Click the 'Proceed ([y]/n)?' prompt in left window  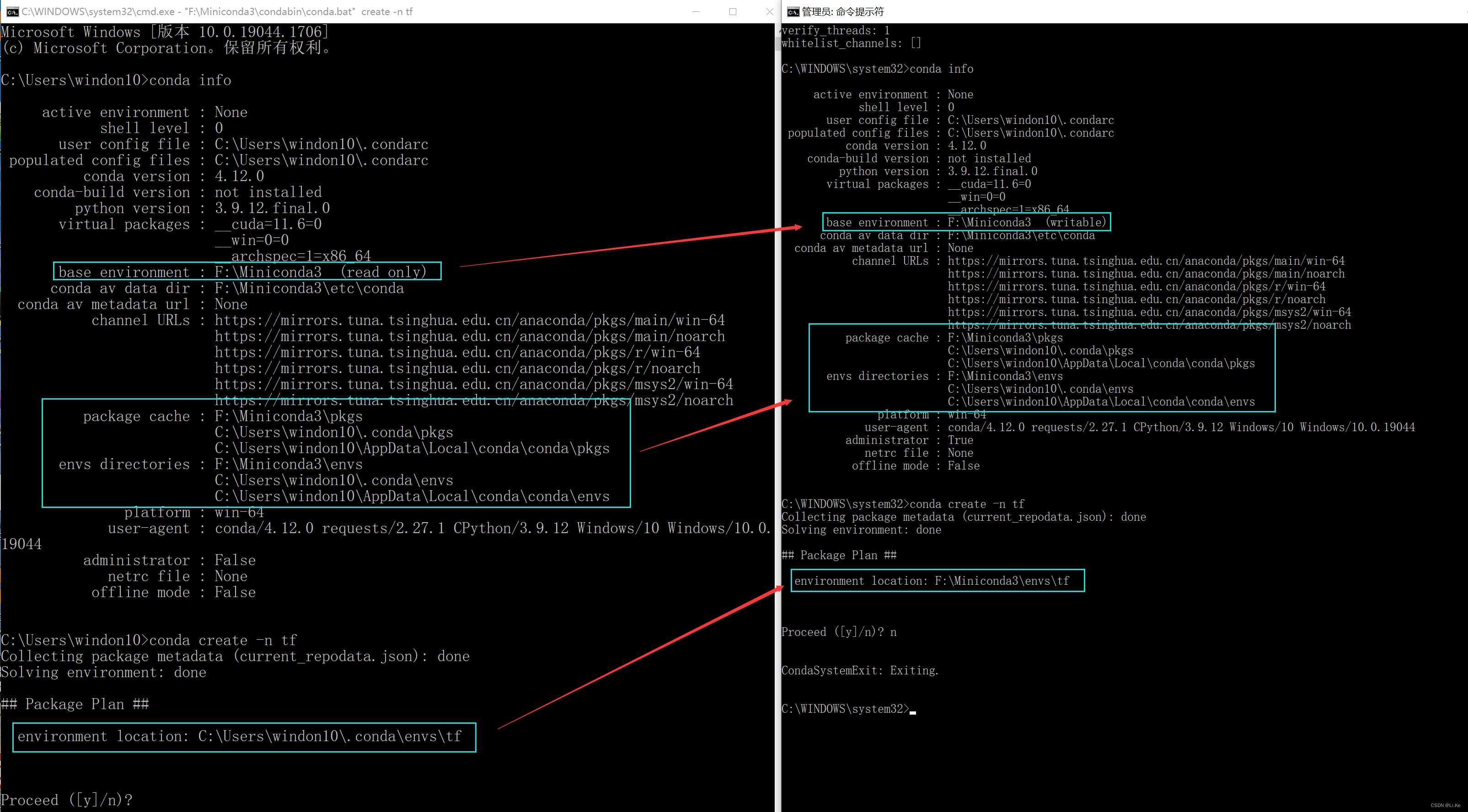(67, 800)
